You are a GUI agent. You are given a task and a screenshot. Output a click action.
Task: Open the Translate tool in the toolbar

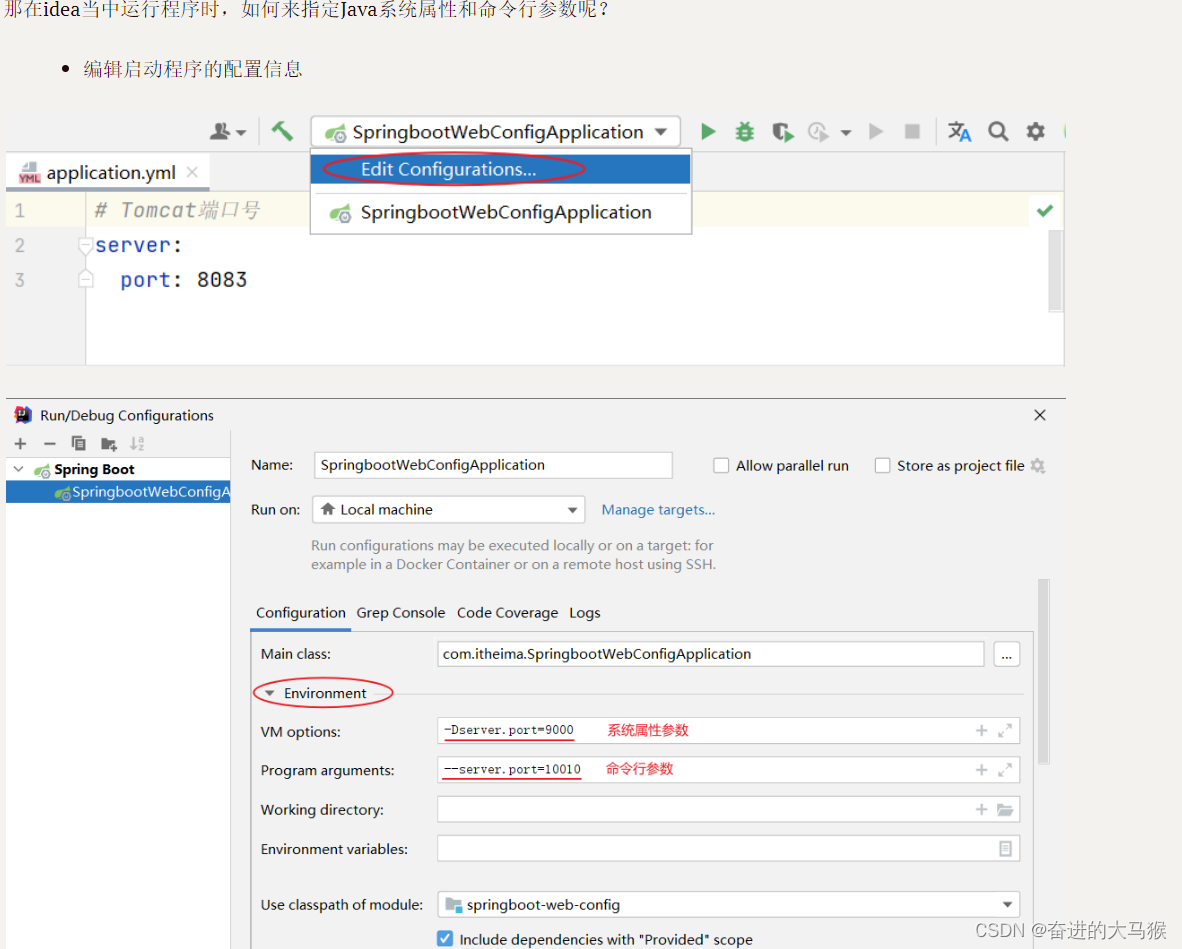[x=959, y=131]
